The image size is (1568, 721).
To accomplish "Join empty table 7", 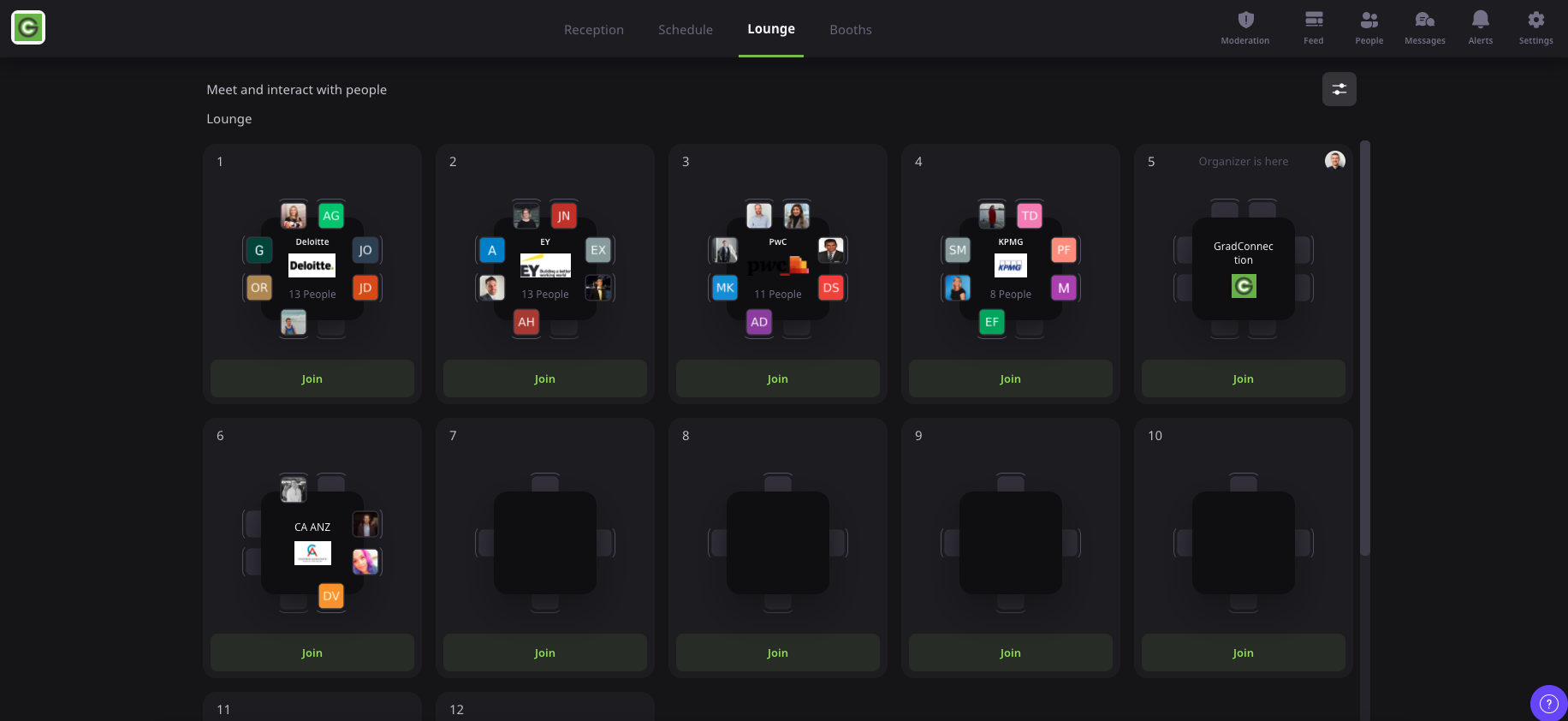I will 545,652.
